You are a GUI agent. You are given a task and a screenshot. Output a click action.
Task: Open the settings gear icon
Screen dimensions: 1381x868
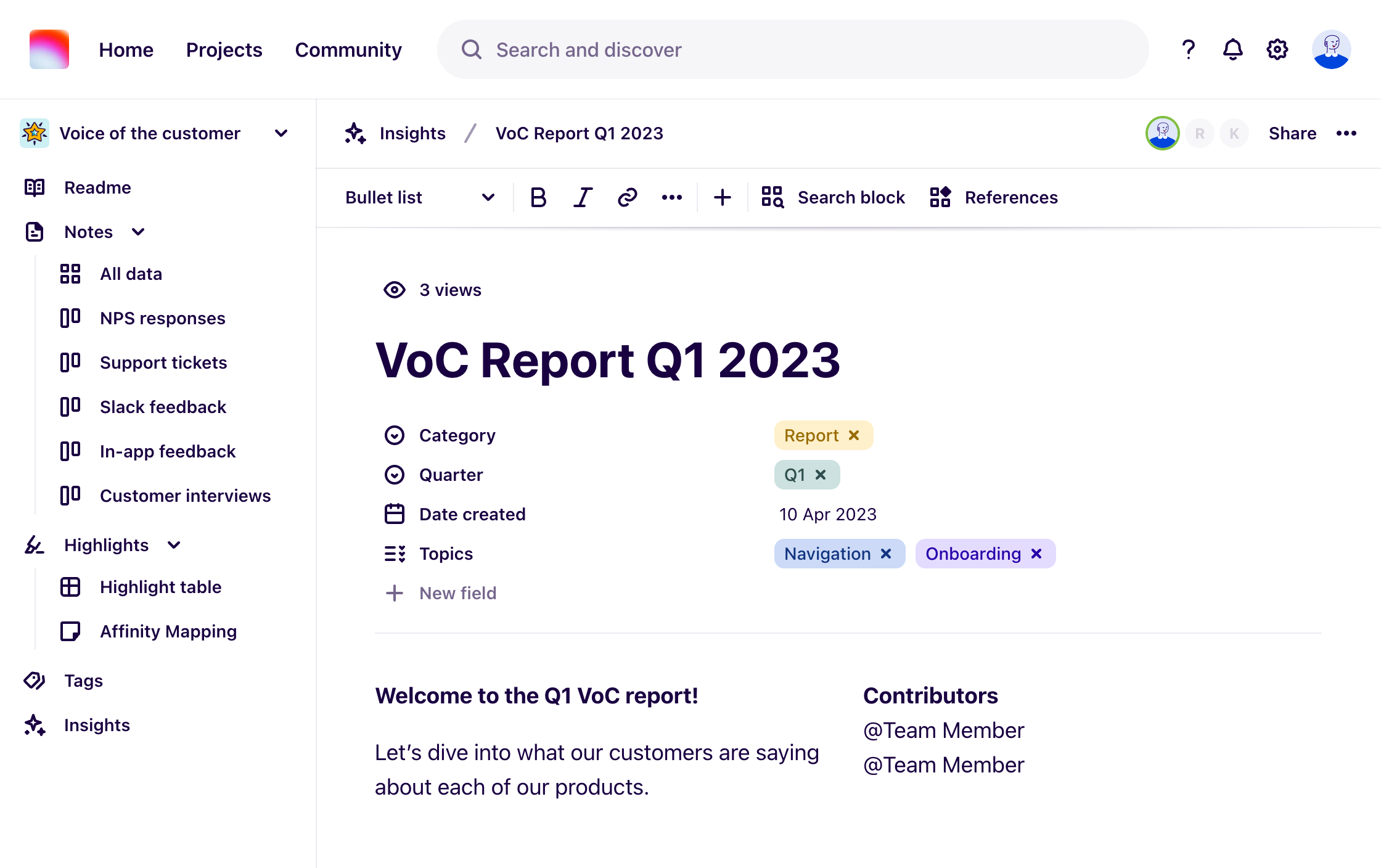[1277, 49]
